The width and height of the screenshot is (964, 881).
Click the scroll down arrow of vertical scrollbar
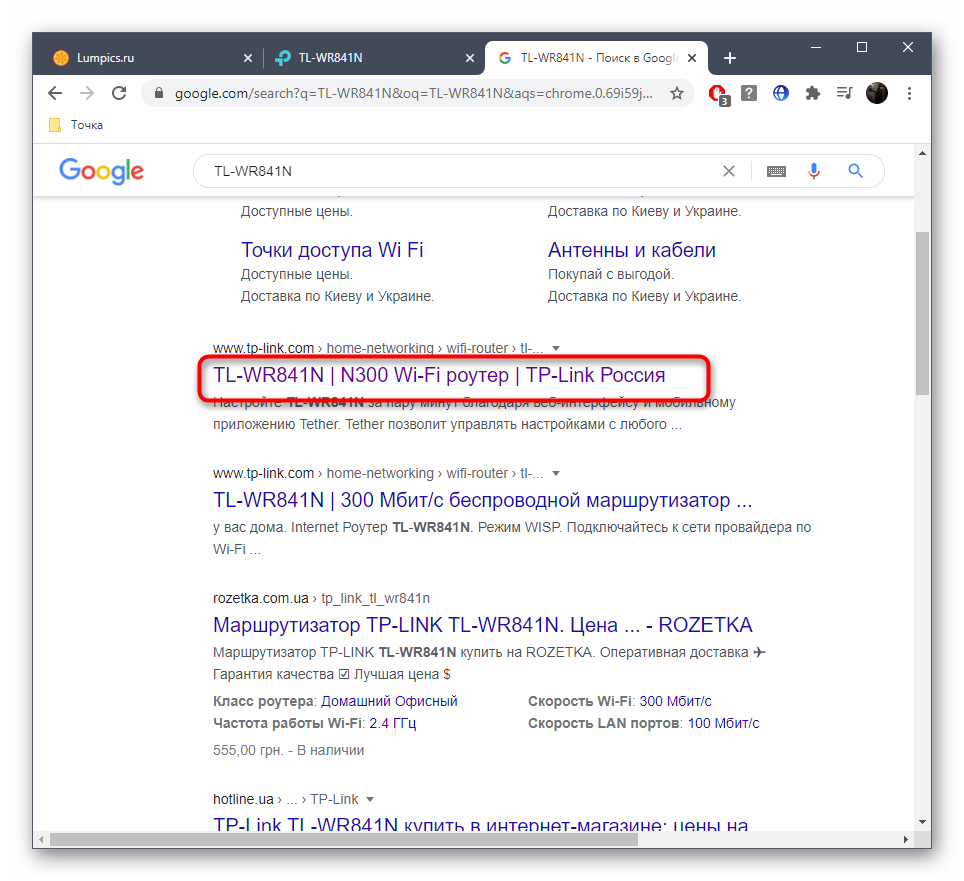point(922,822)
